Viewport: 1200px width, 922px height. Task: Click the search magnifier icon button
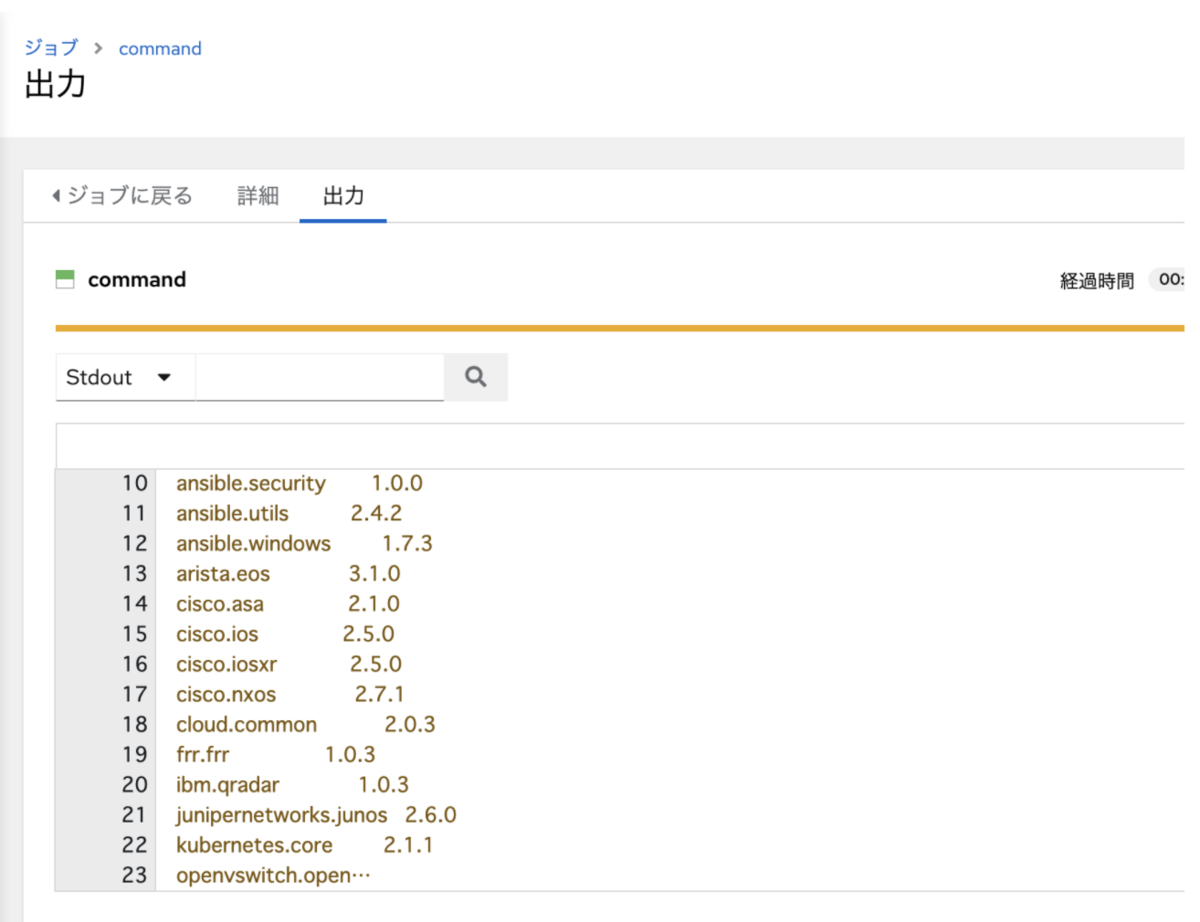coord(476,377)
